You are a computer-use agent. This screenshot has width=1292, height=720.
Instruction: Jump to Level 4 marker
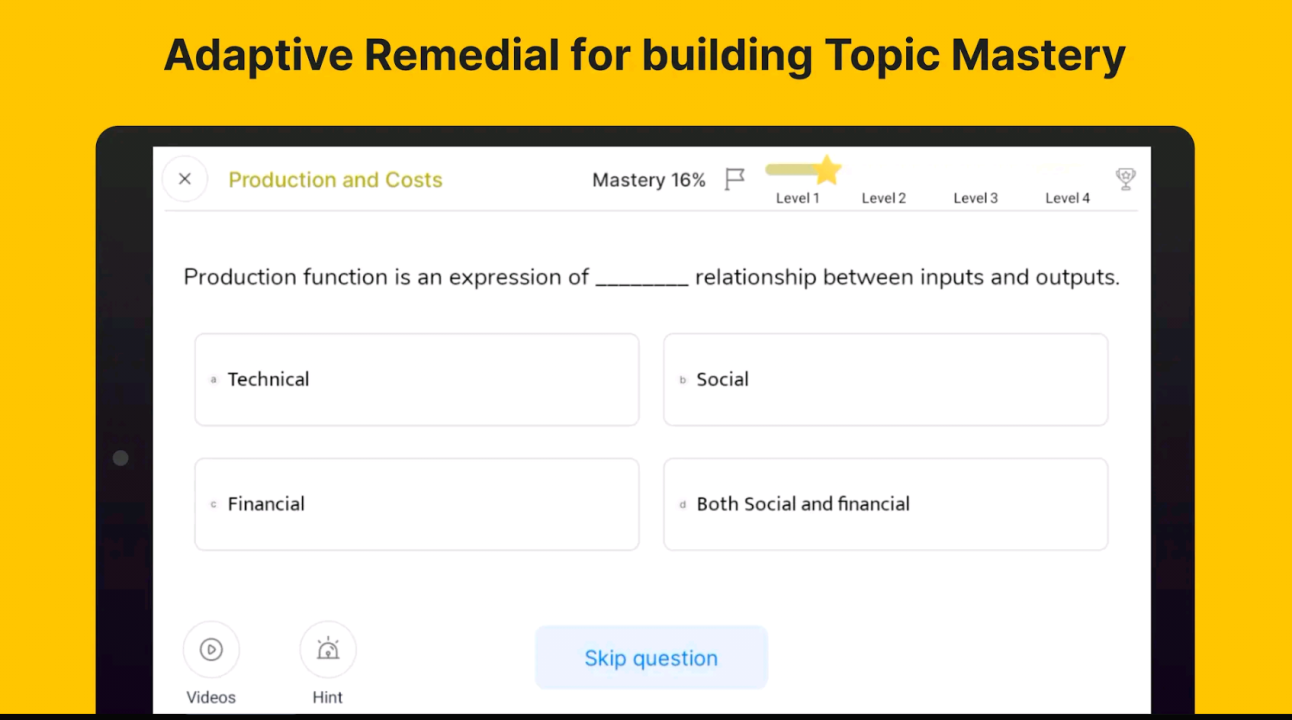coord(1068,198)
